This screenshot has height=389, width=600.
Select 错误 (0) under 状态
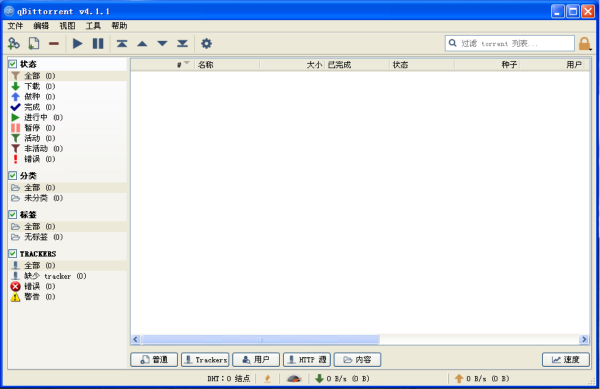[67, 159]
